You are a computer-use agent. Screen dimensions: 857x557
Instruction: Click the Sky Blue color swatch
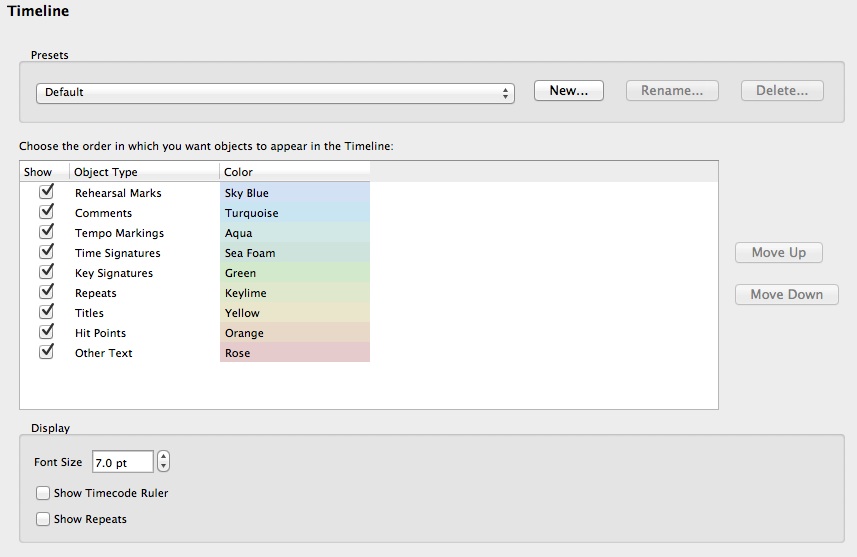[x=294, y=193]
